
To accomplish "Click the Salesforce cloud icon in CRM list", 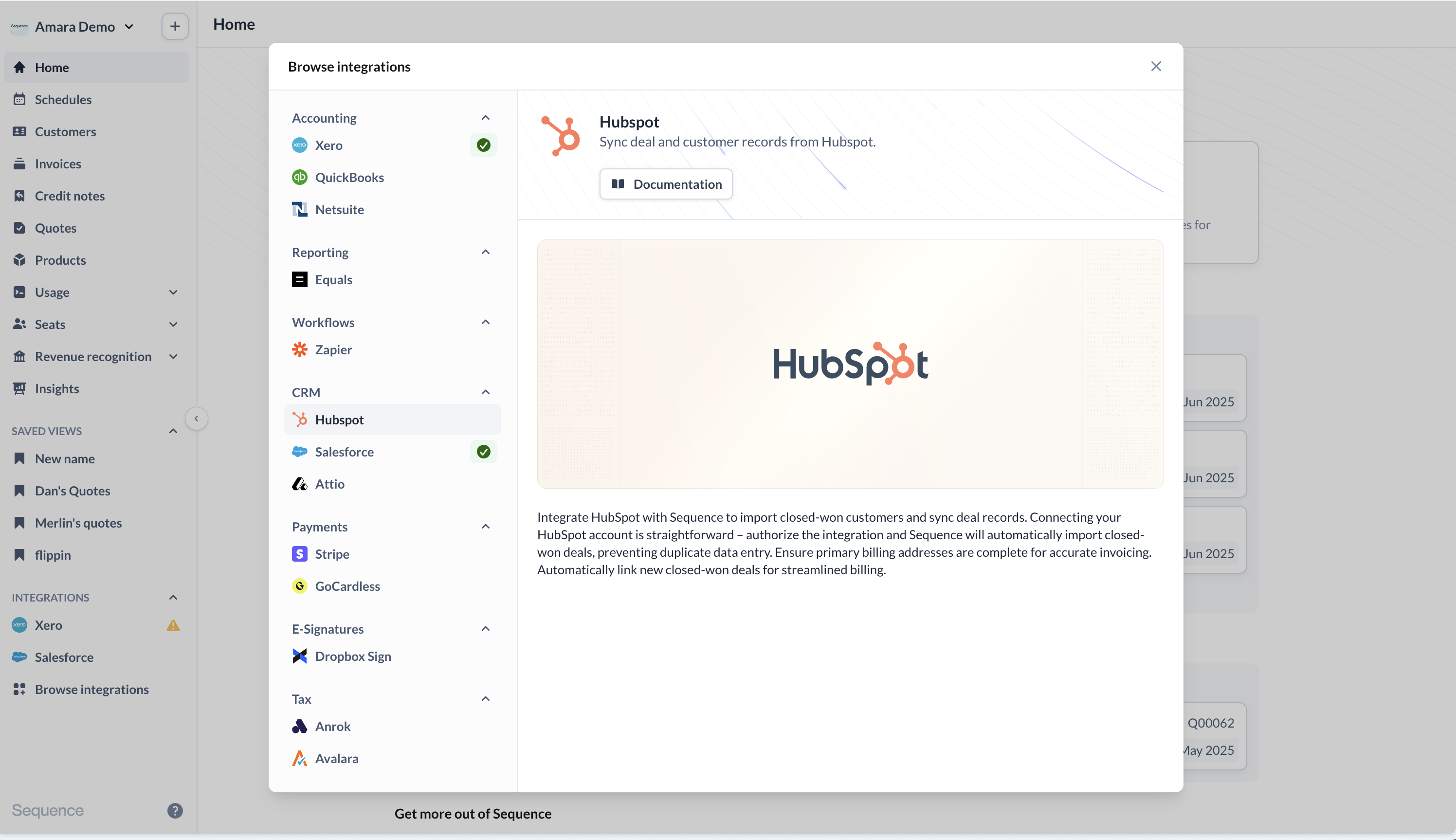I will [299, 452].
